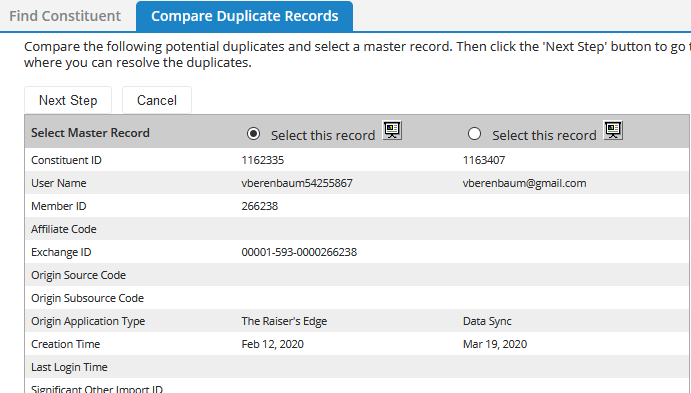The width and height of the screenshot is (691, 393).
Task: Click the Constituent ID row label
Action: [66, 160]
